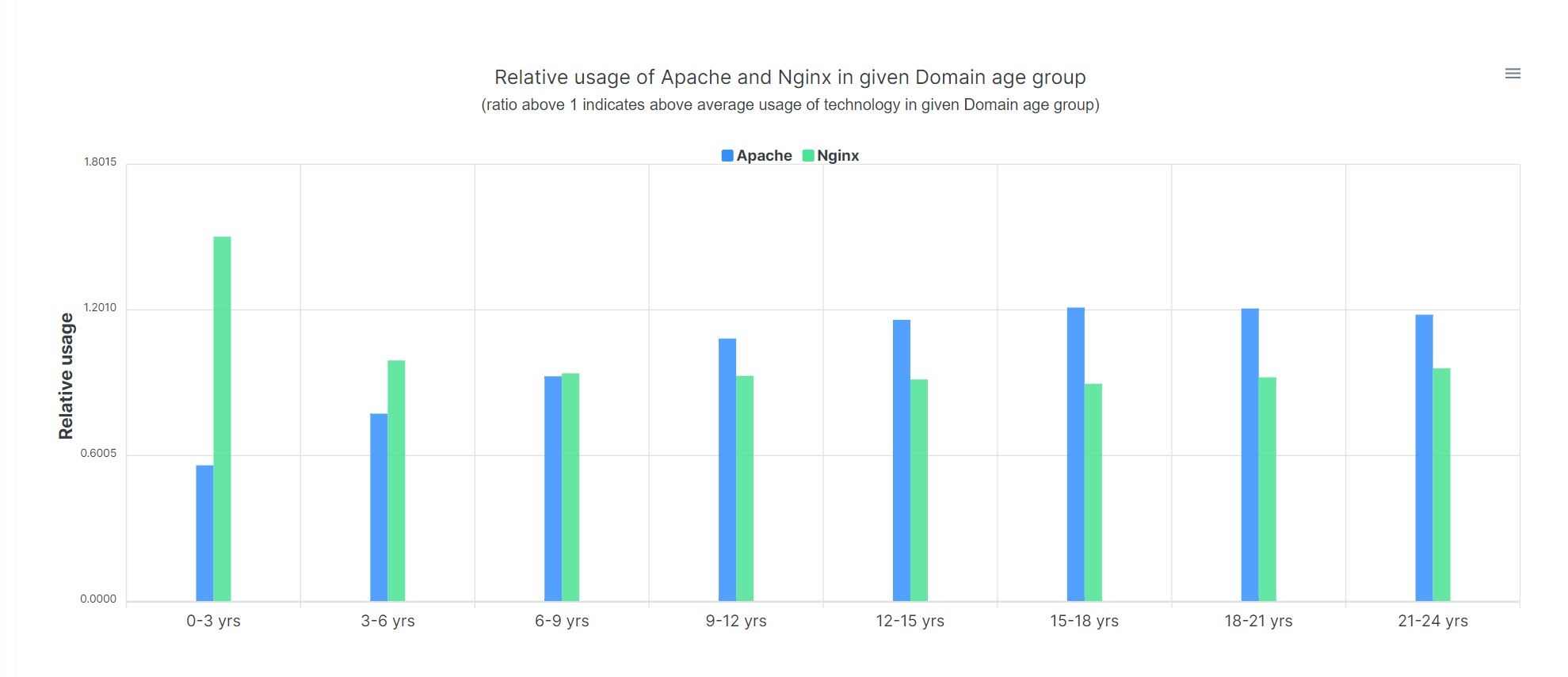Screen dimensions: 1568x677
Task: Select the Nginx bar for 9-12 yrs
Action: [x=745, y=489]
